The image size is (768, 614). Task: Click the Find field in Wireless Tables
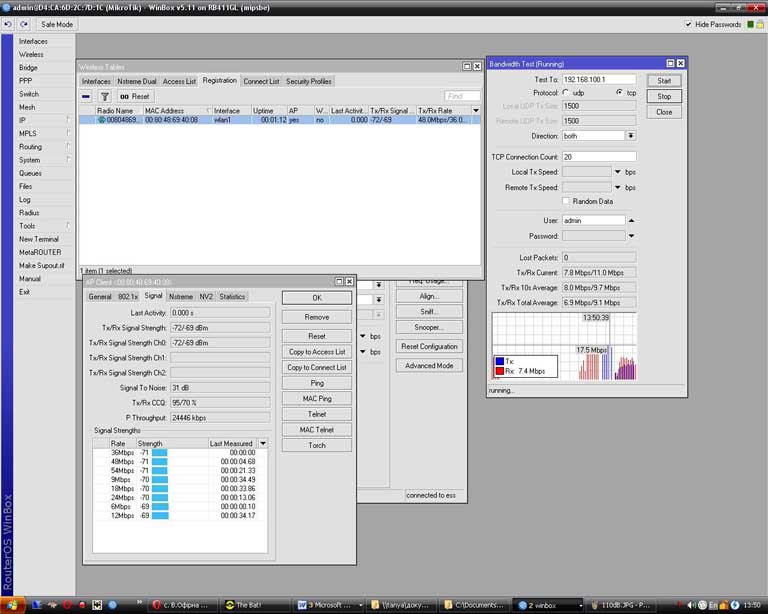tap(462, 96)
